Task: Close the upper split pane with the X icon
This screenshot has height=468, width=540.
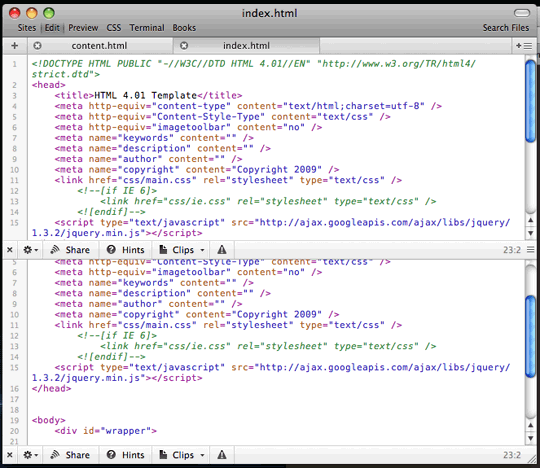Action: coord(10,250)
